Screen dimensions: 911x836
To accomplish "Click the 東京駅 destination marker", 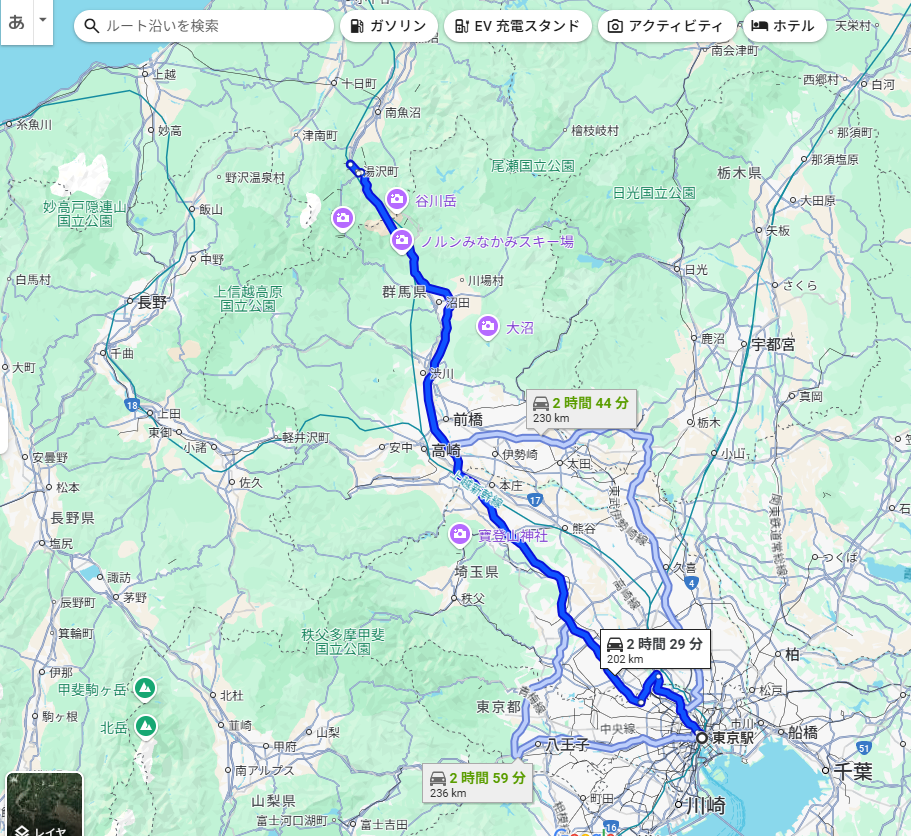I will (702, 738).
